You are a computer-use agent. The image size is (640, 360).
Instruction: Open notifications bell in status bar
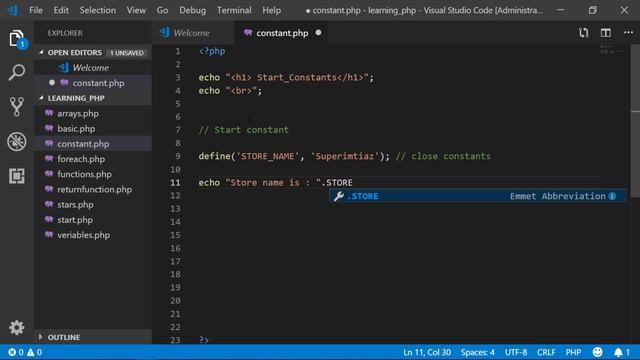pyautogui.click(x=622, y=352)
